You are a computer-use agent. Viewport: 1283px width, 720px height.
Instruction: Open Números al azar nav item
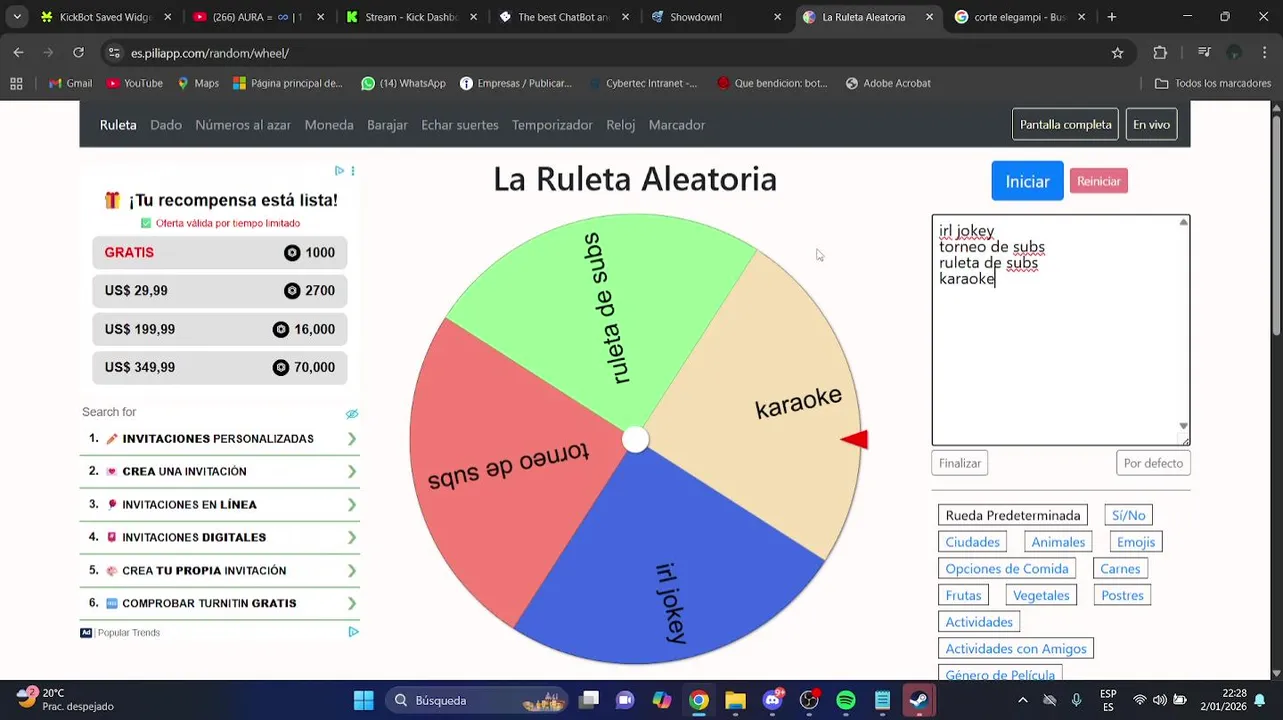coord(243,125)
